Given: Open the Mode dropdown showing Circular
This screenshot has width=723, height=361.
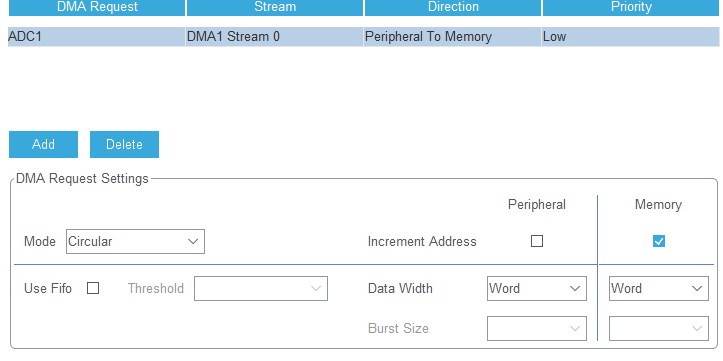Looking at the screenshot, I should coord(135,242).
